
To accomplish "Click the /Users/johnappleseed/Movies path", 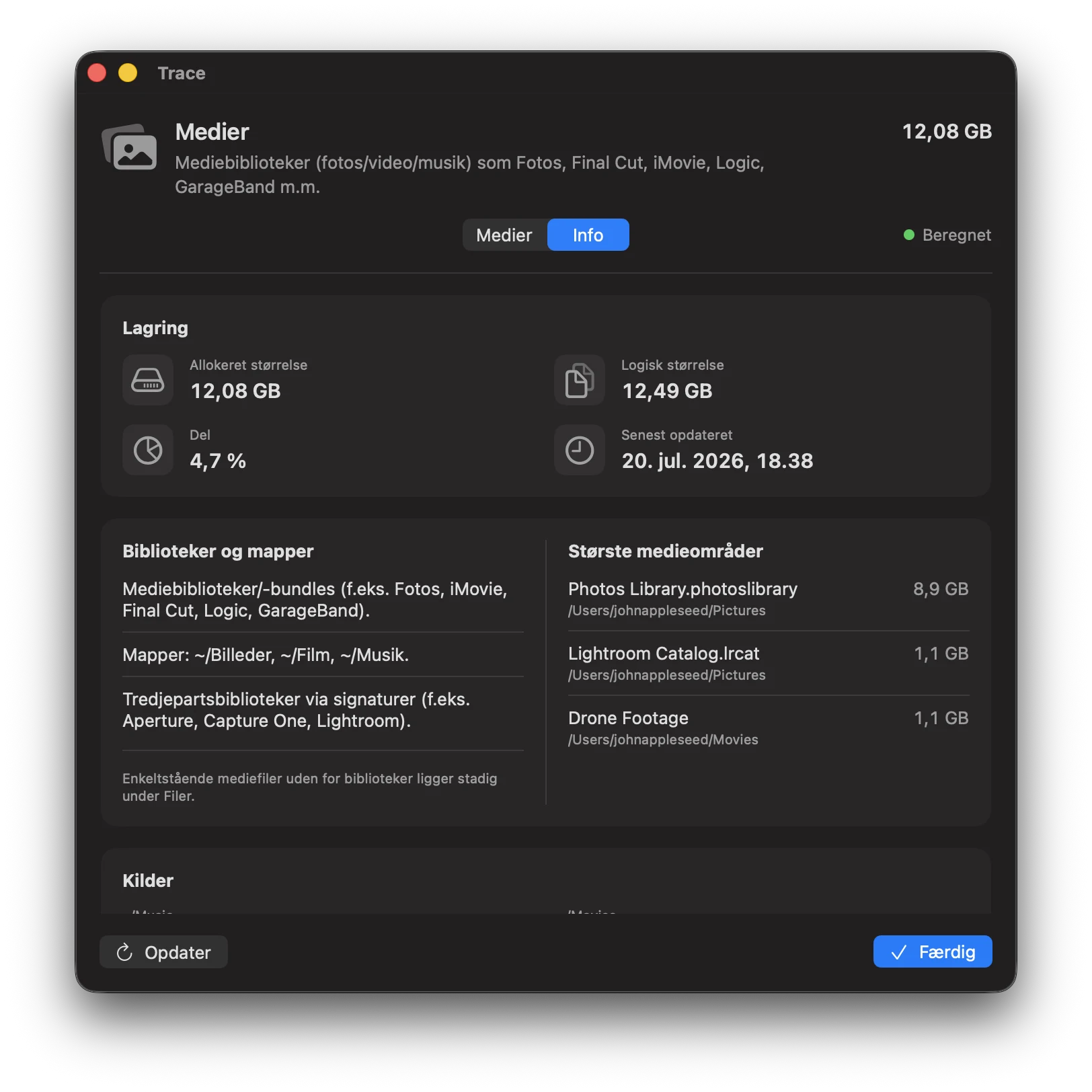I will [x=663, y=740].
